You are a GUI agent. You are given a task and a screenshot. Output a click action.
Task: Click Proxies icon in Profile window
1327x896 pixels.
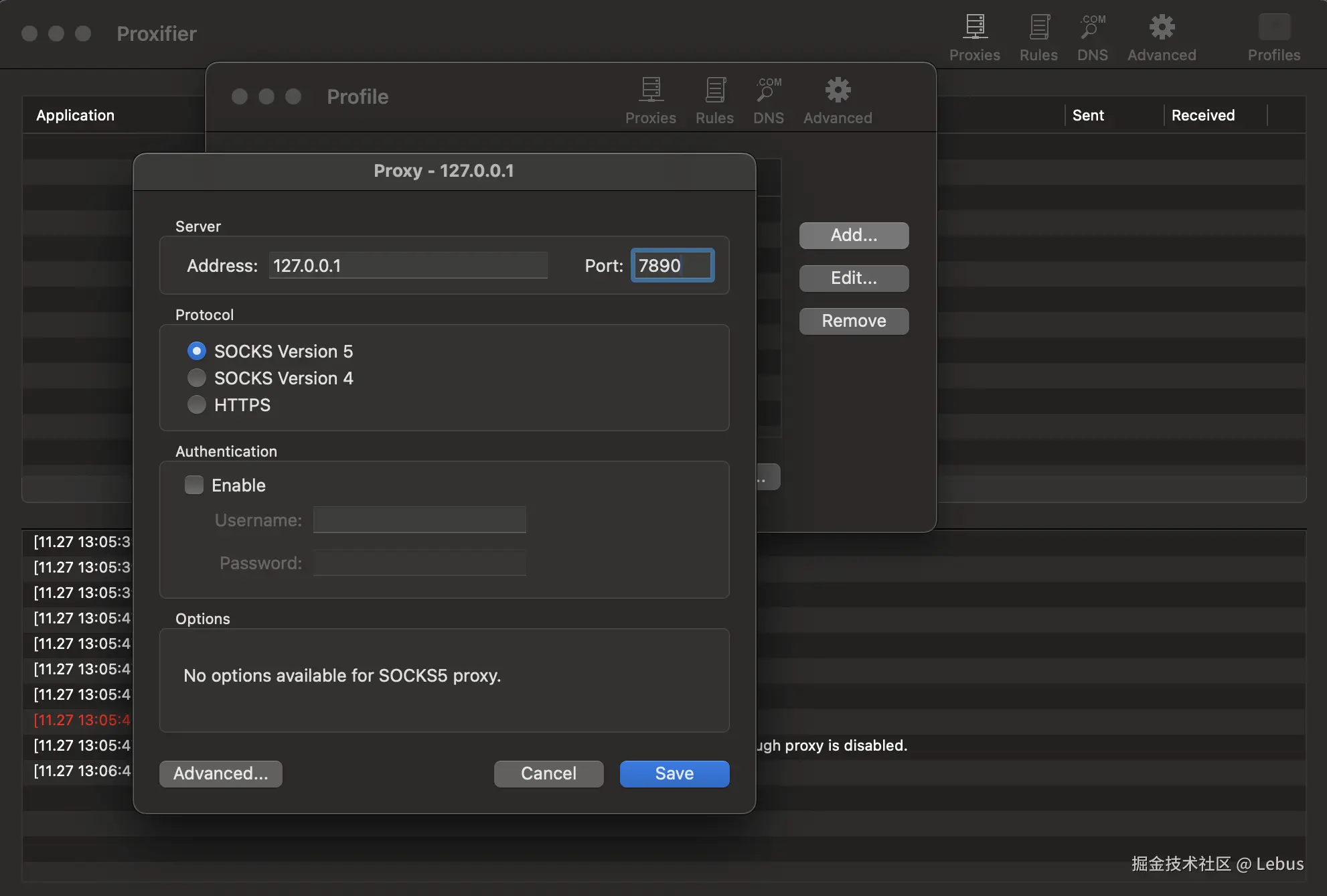click(651, 100)
